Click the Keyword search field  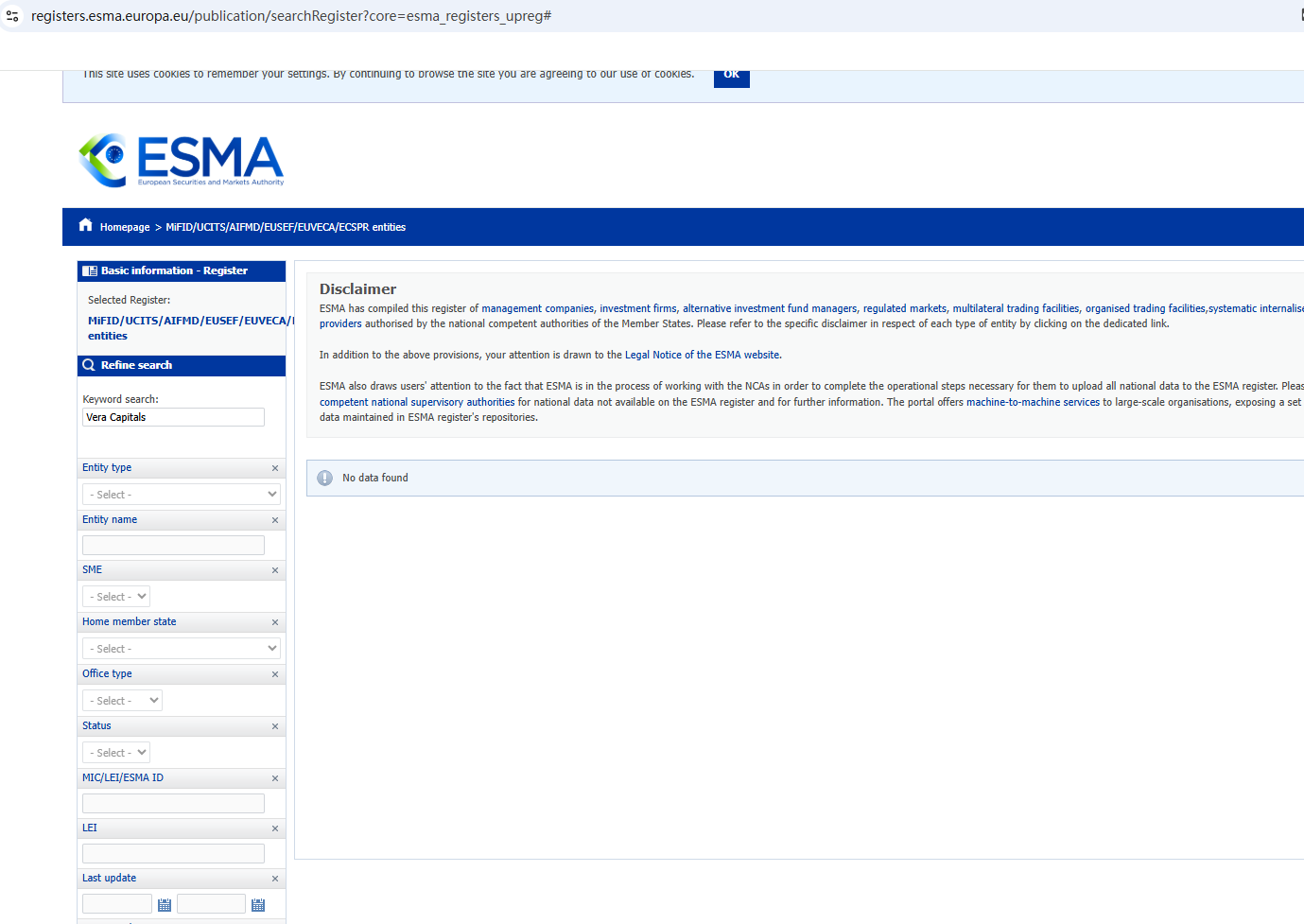pos(173,417)
